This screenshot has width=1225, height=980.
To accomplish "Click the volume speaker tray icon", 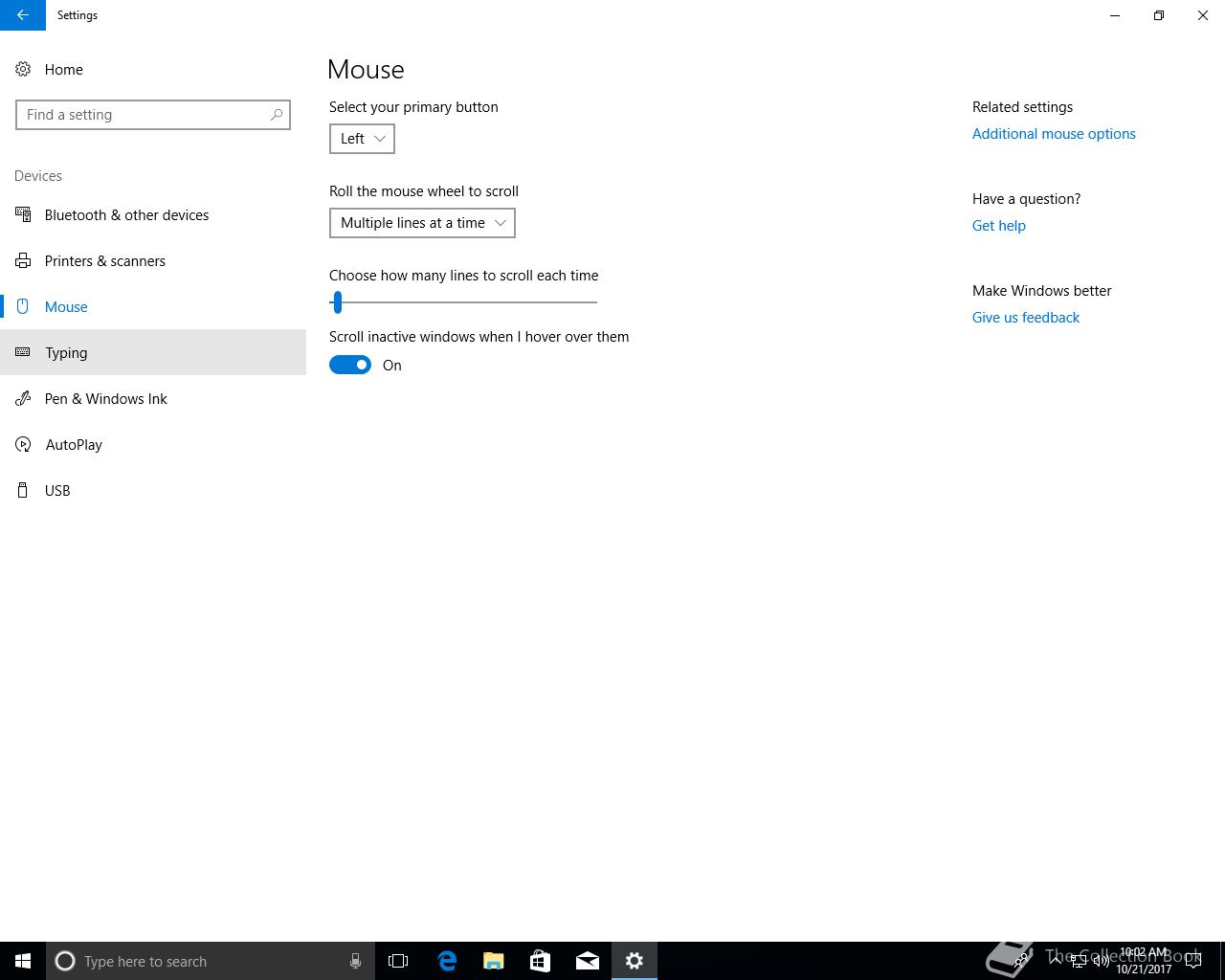I will [1102, 962].
